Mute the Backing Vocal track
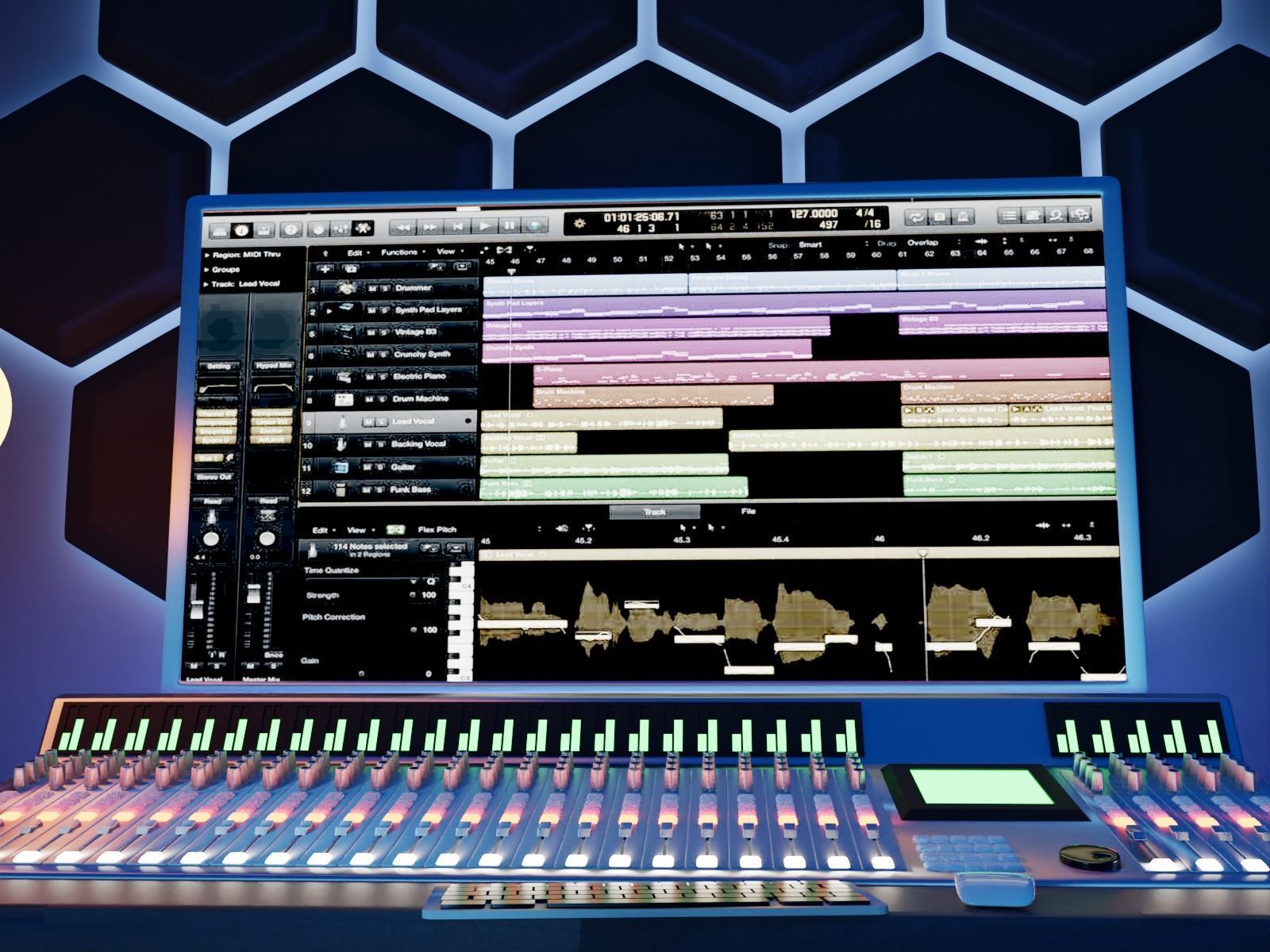Image resolution: width=1270 pixels, height=952 pixels. point(368,445)
